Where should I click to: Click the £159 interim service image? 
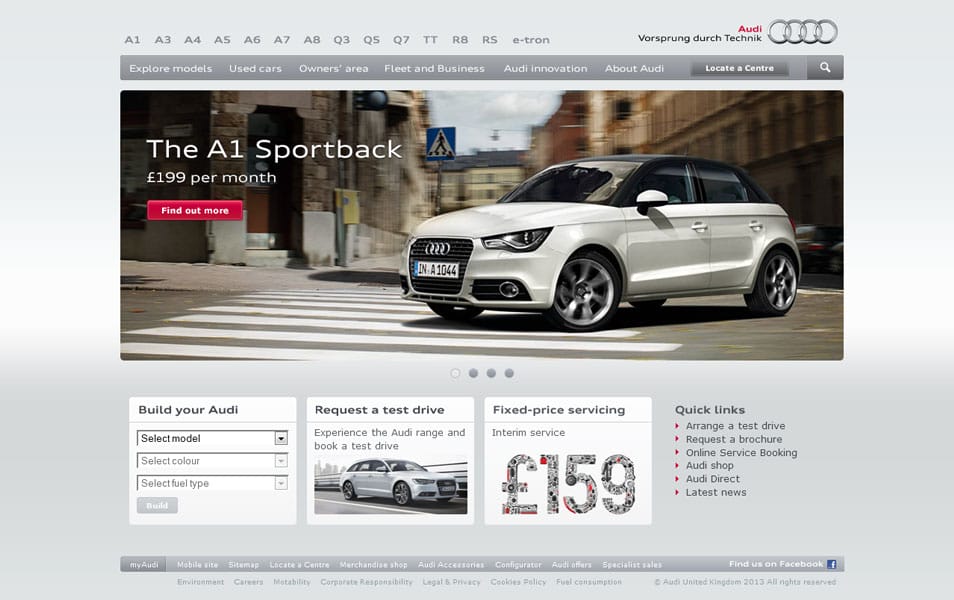click(x=568, y=484)
